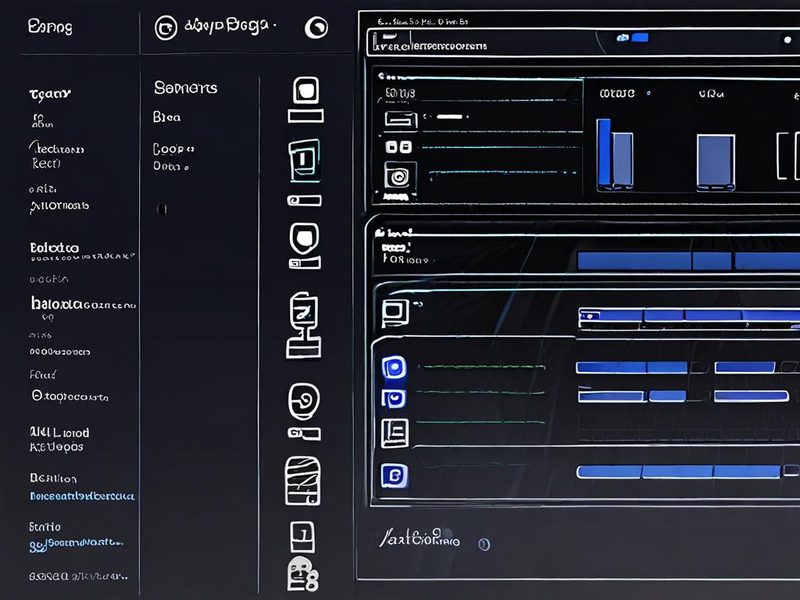Select the square icon containing numeral 1
The width and height of the screenshot is (800, 600).
tap(303, 536)
